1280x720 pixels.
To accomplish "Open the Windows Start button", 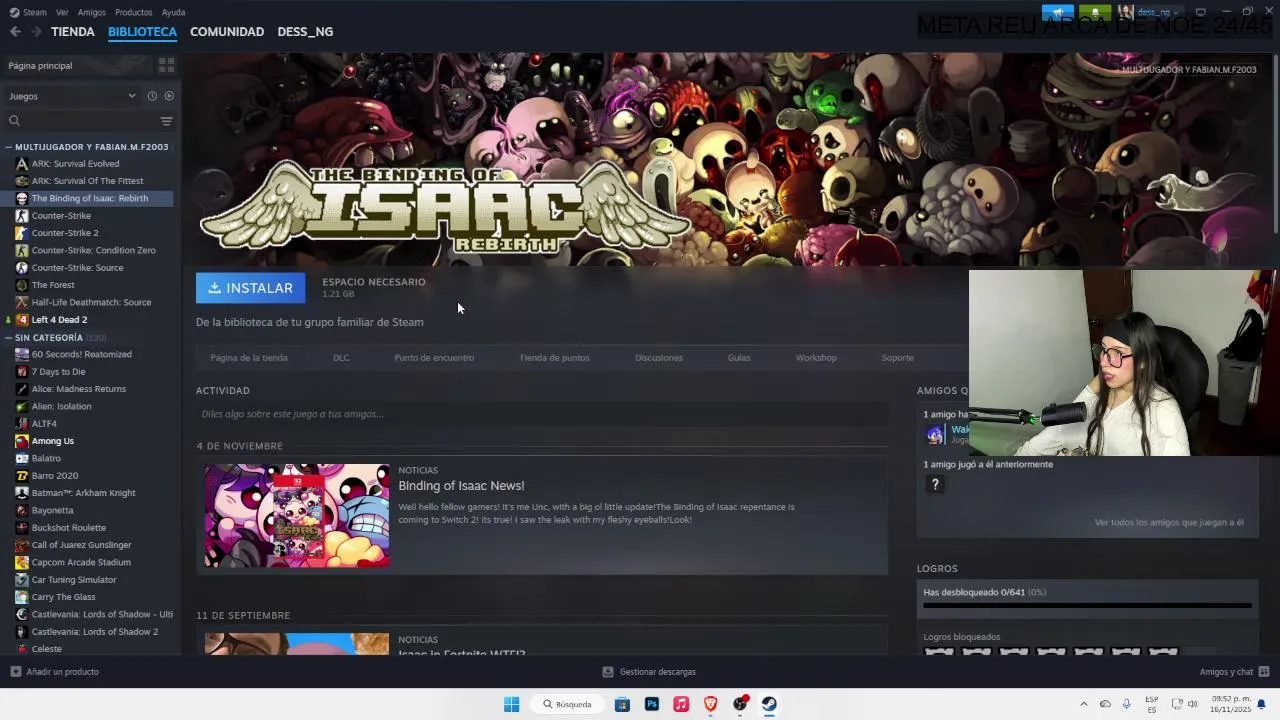I will pyautogui.click(x=511, y=704).
